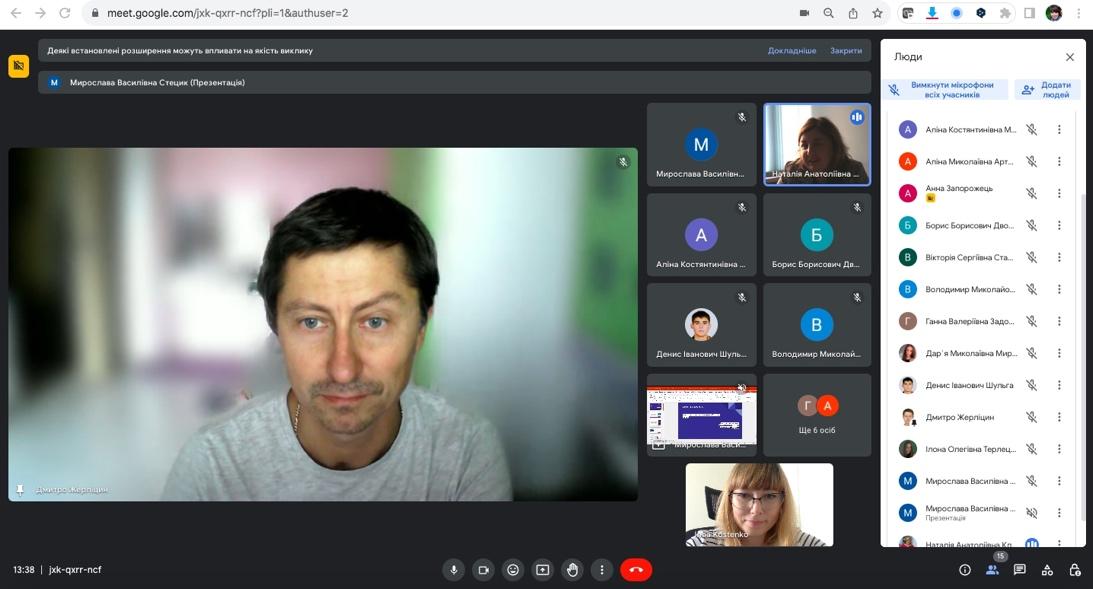Mute Вікторія Сергіївна in people list
1093x589 pixels.
(x=1032, y=257)
